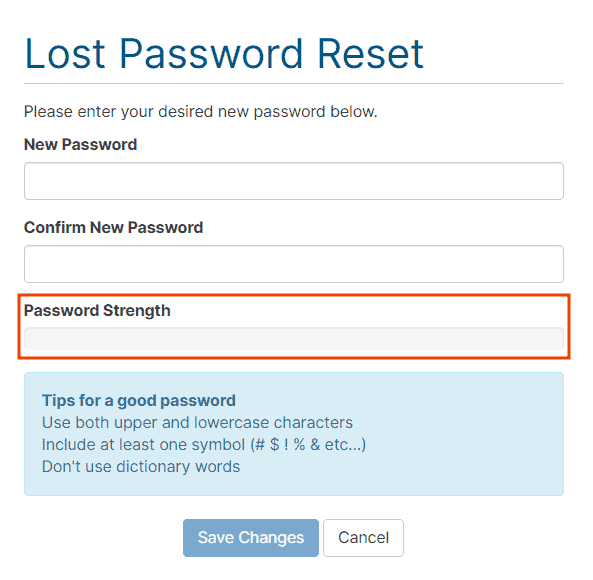The height and width of the screenshot is (580, 593).
Task: Click the Password Strength meter bar
Action: [x=294, y=338]
